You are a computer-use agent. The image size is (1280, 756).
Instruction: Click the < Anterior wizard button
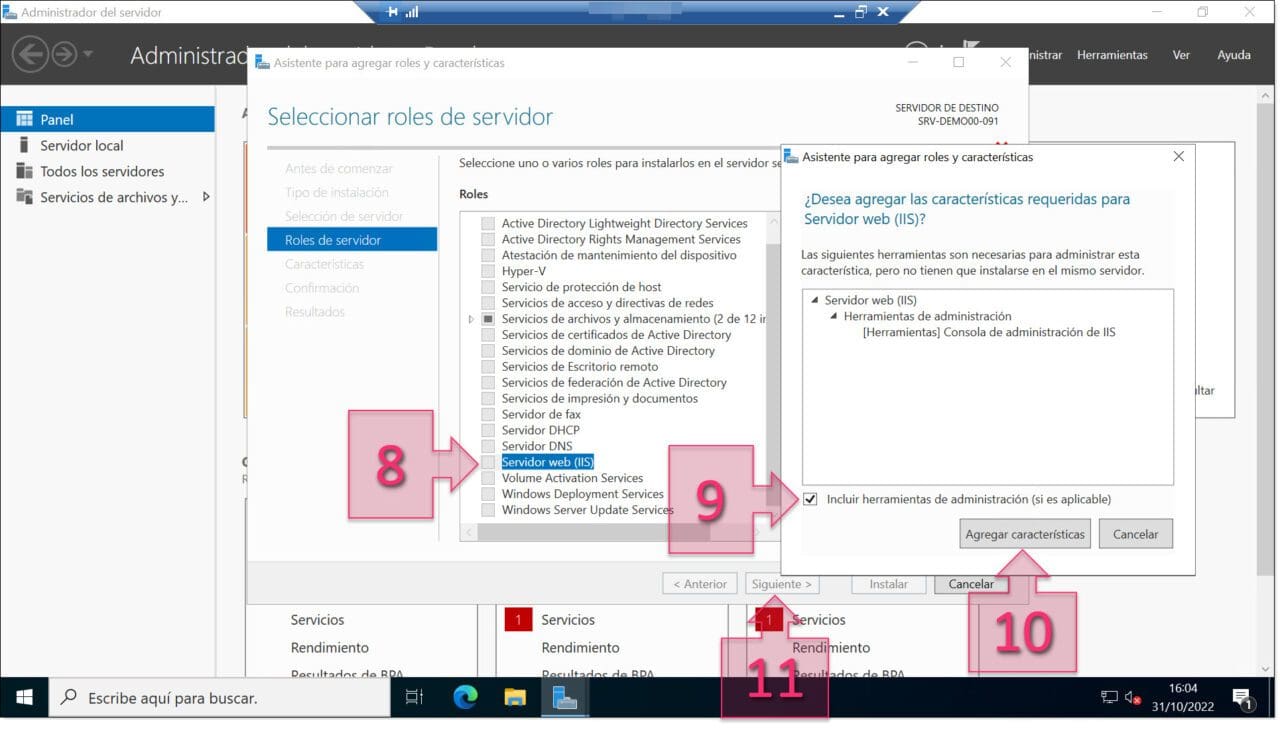pyautogui.click(x=700, y=584)
